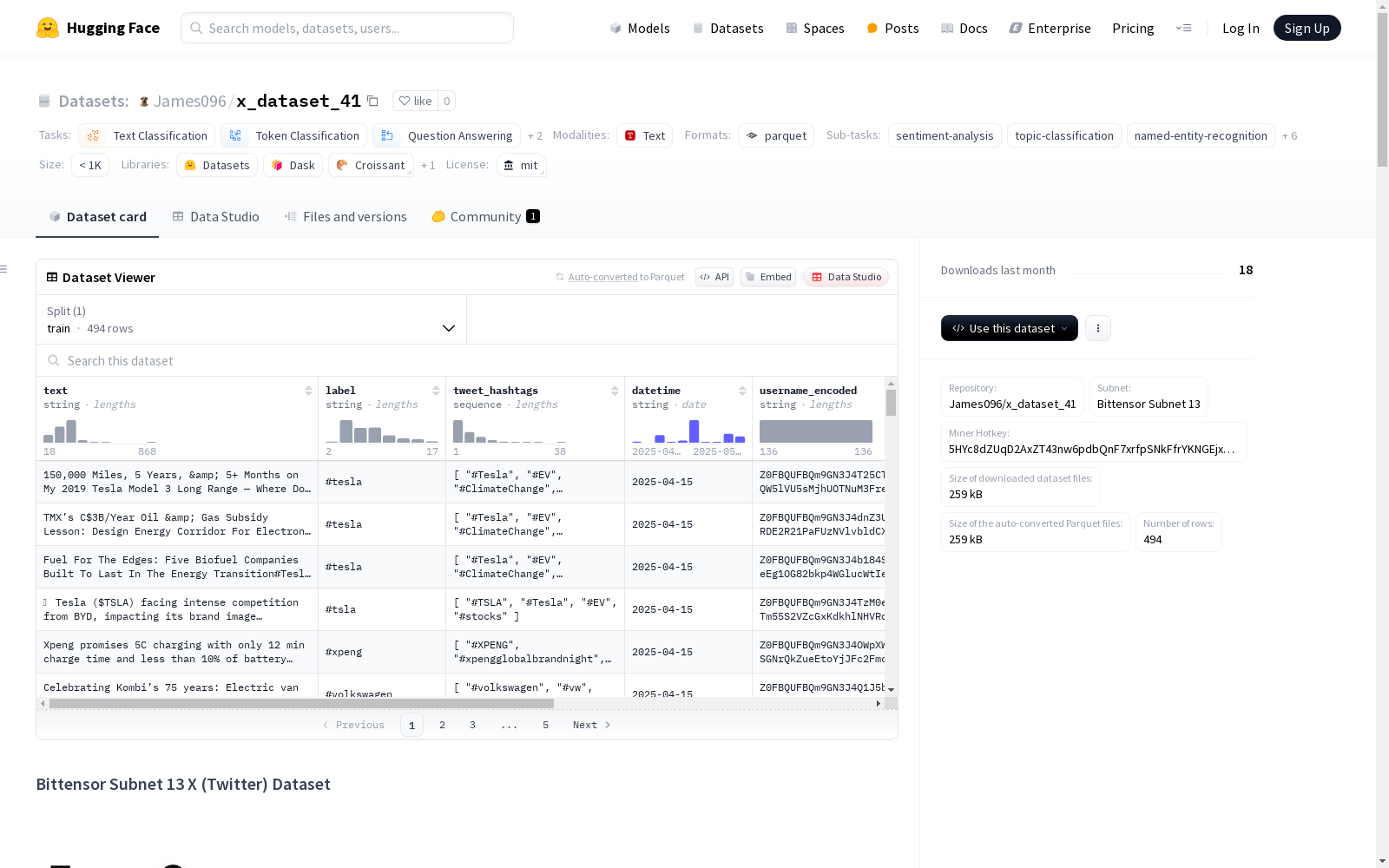Screen dimensions: 1389x868
Task: Click the named-entity-recognition sub-task tag
Action: click(x=1201, y=135)
